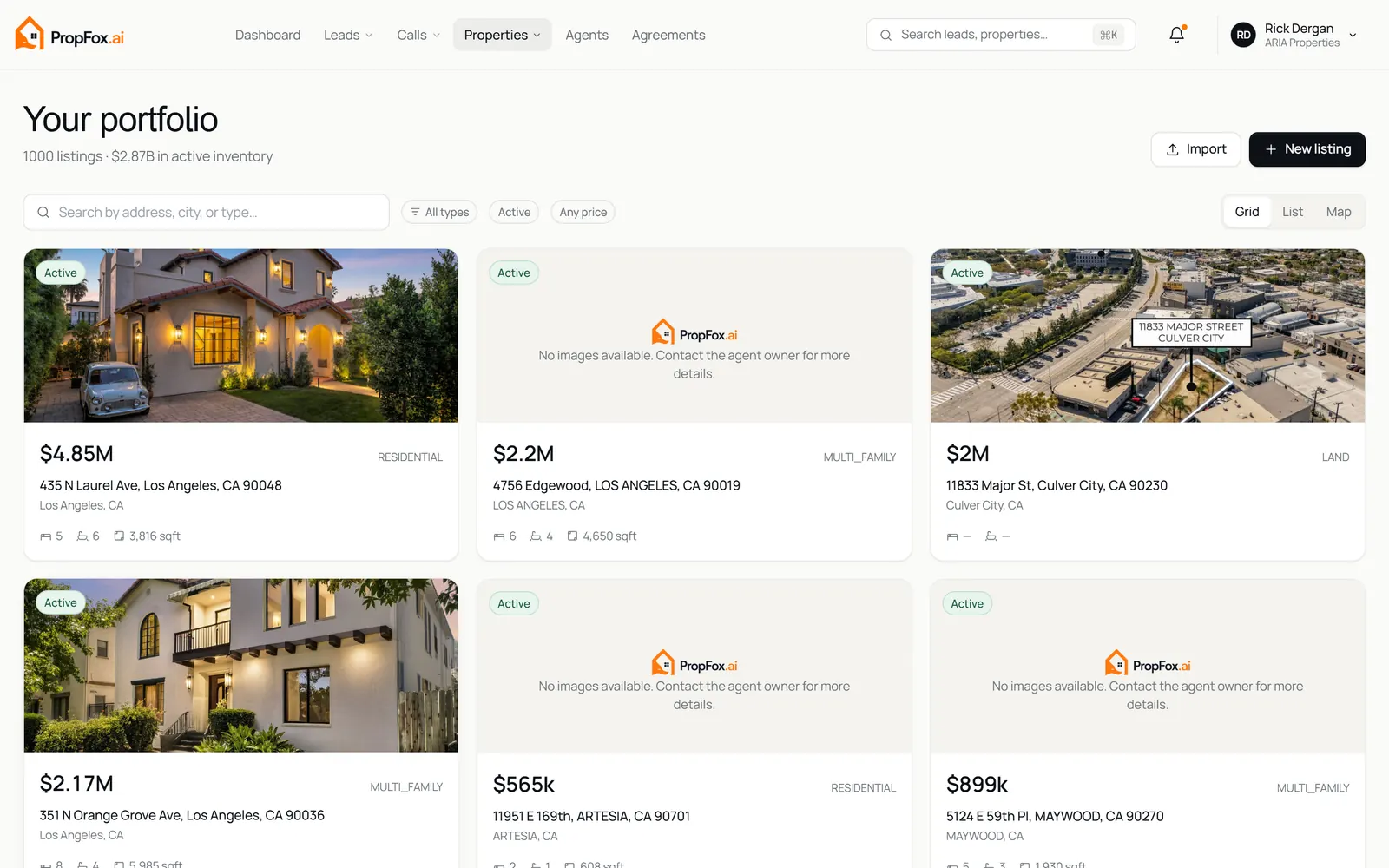Click '1000 listings · $2.87B in active inventory'
Screen dimensions: 1389x868
pyautogui.click(x=148, y=156)
